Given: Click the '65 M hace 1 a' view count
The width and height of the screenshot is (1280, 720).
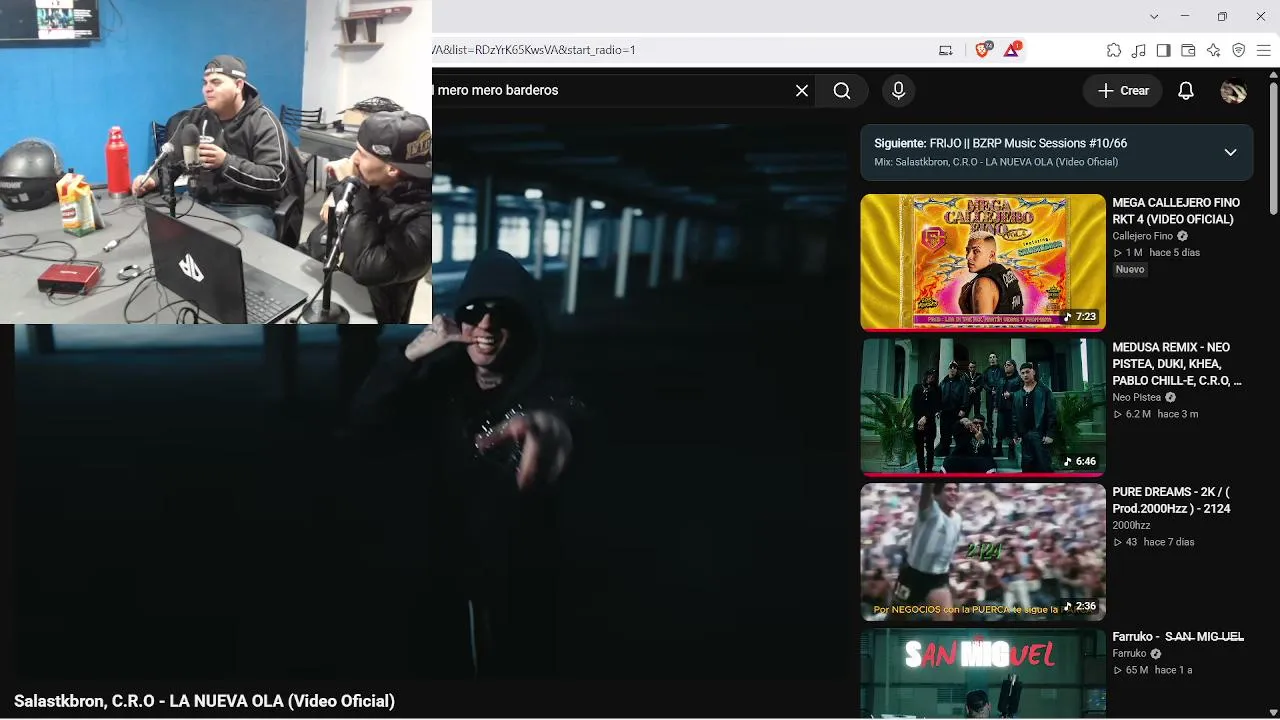Looking at the screenshot, I should (x=1152, y=670).
